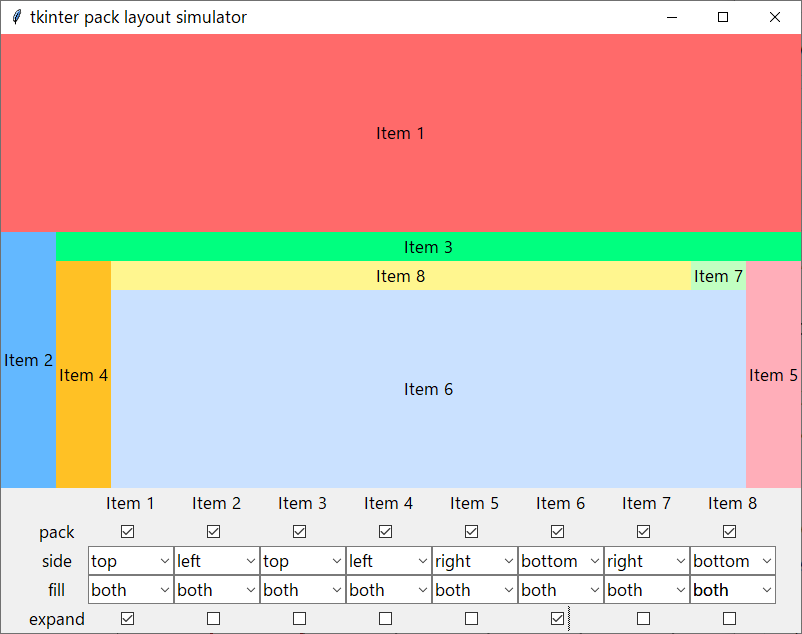Click the 'pack' row label
Screen dimensions: 802x634
pyautogui.click(x=57, y=532)
